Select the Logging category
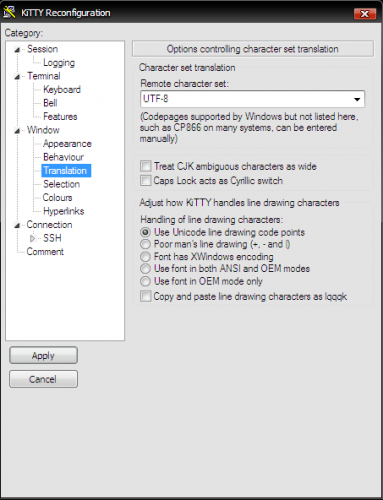The height and width of the screenshot is (500, 383). [59, 63]
